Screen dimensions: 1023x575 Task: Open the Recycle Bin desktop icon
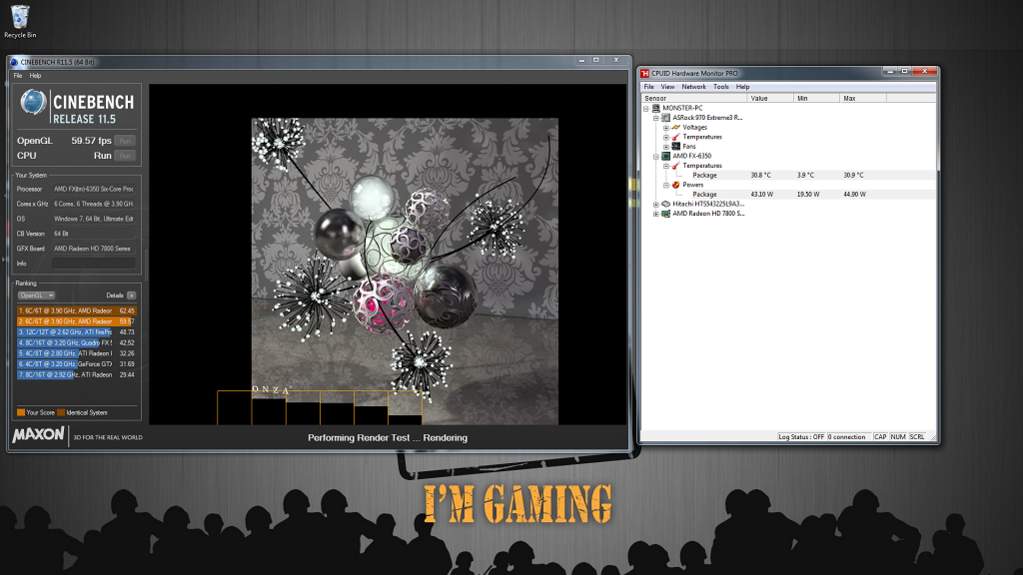[x=20, y=22]
